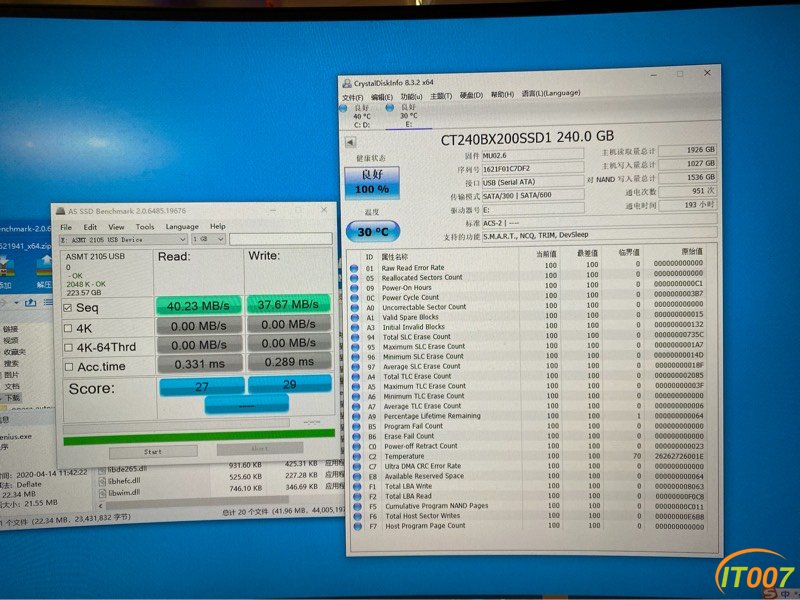Click the interface field USB (Serial ATA)
This screenshot has height=600, width=800.
coord(533,182)
